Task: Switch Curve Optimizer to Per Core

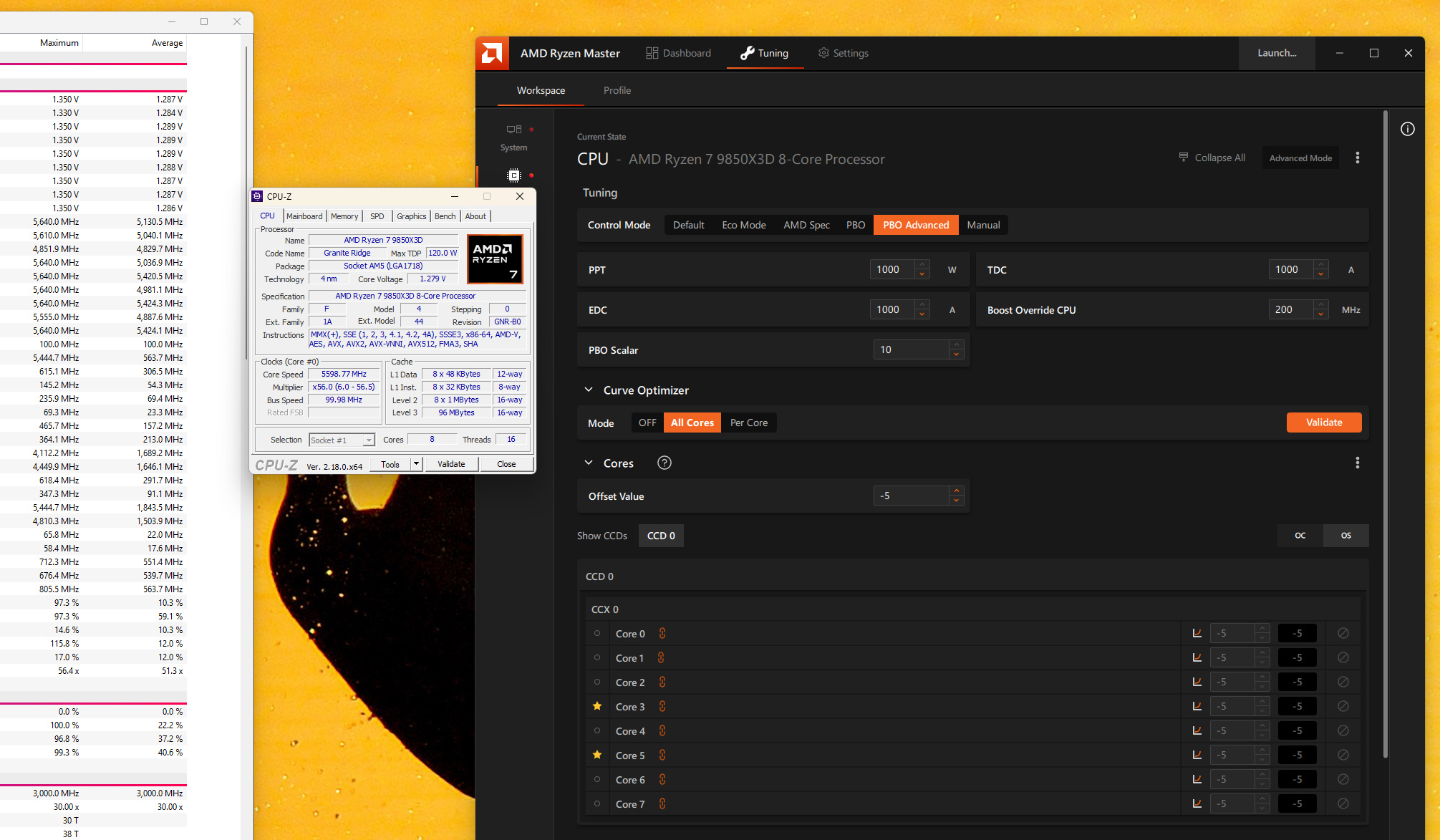Action: [x=748, y=423]
